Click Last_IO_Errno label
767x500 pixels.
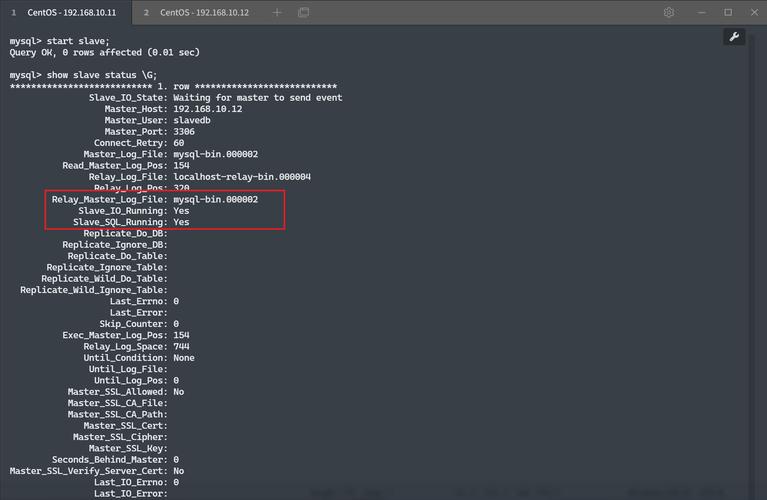click(131, 482)
